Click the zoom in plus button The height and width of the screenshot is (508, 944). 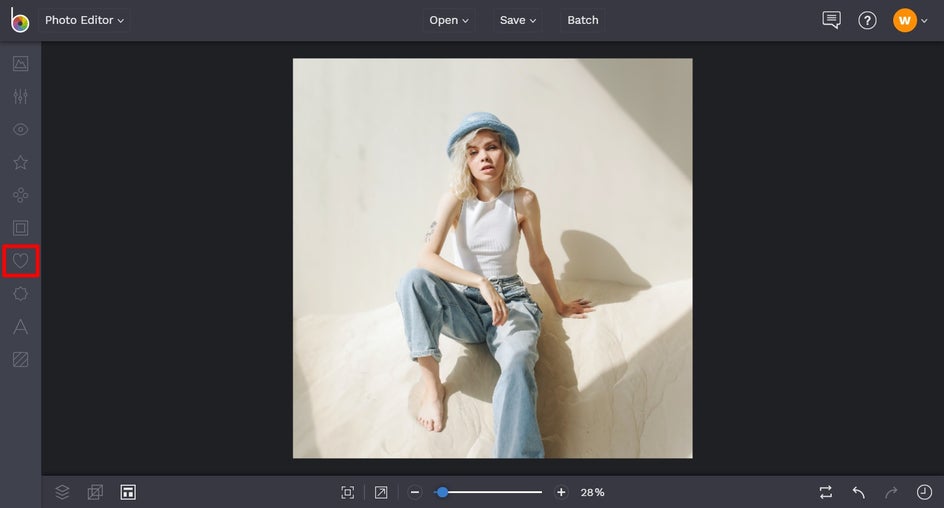point(561,492)
